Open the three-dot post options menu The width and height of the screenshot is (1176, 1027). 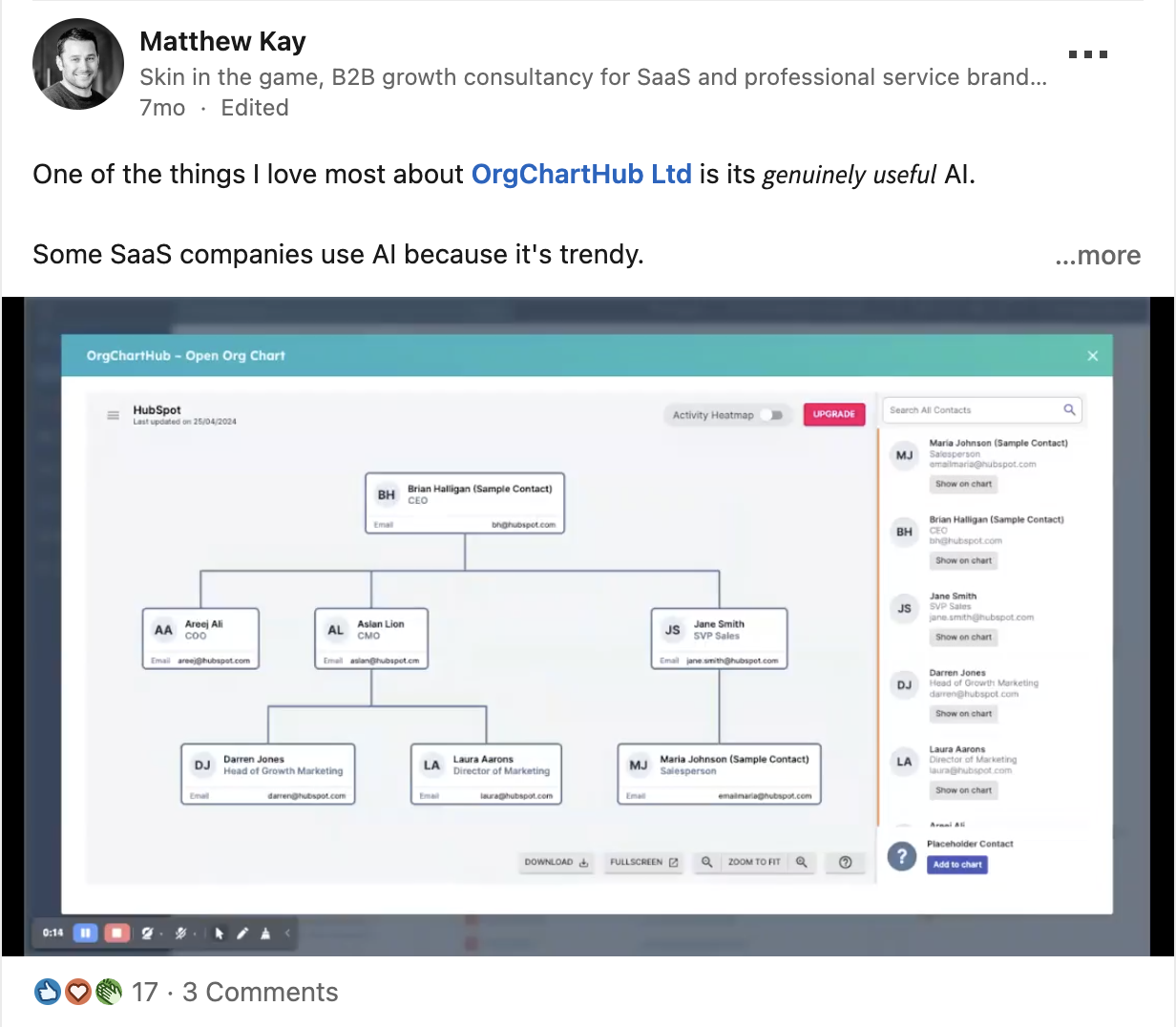coord(1088,54)
